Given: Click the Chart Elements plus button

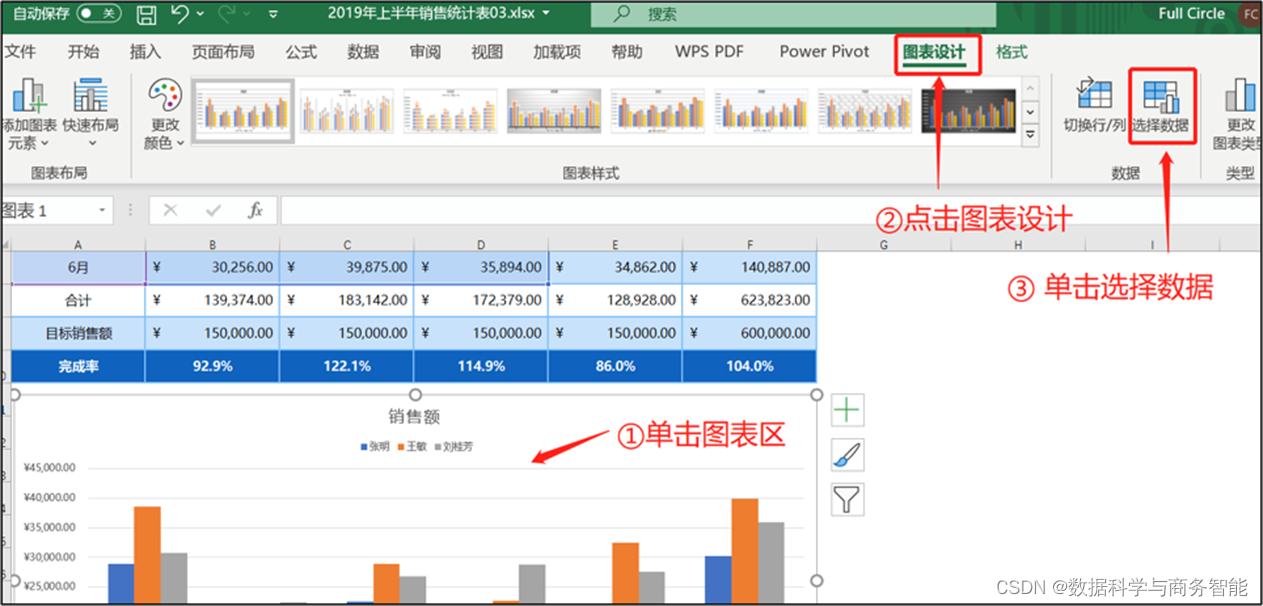Looking at the screenshot, I should coord(847,410).
